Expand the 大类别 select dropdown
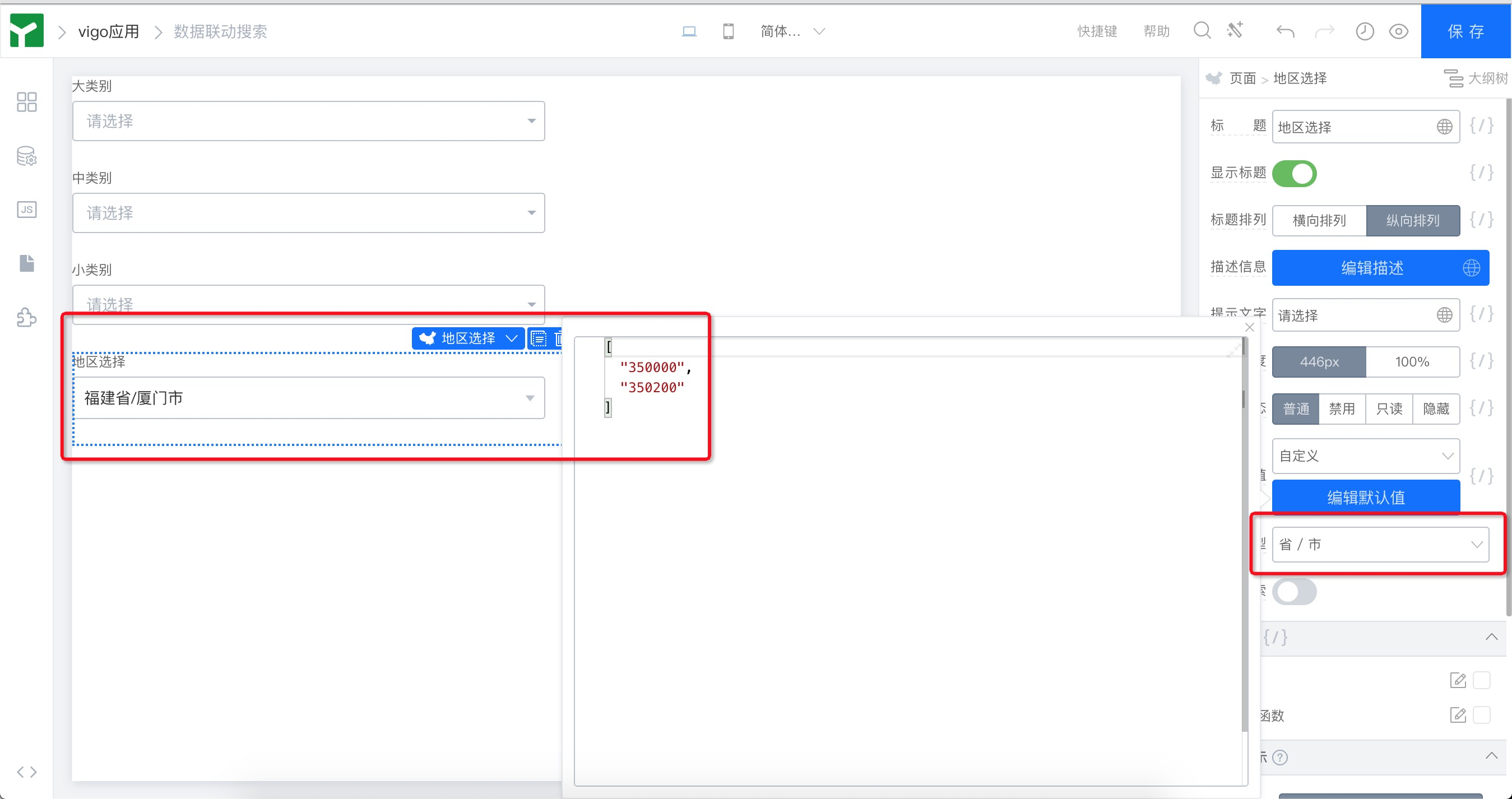 308,121
